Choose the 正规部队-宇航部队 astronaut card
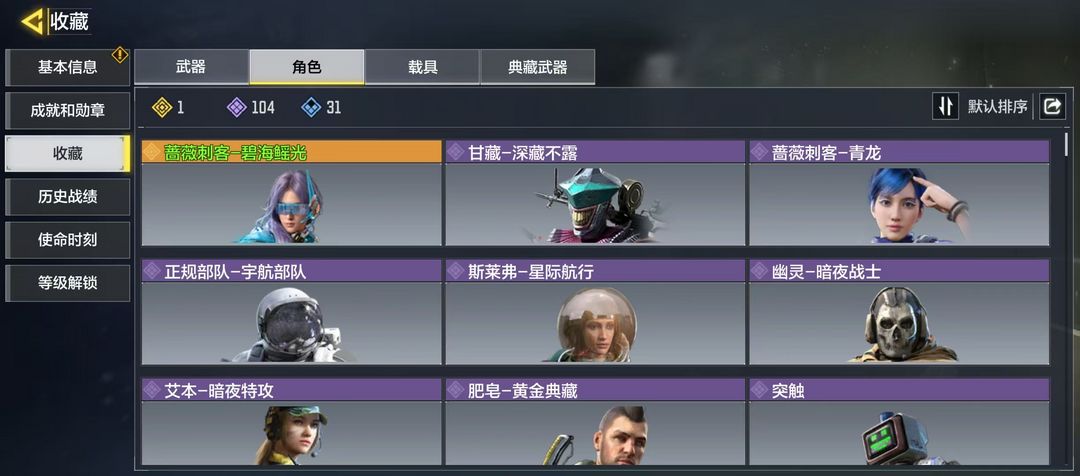1080x476 pixels. point(291,312)
